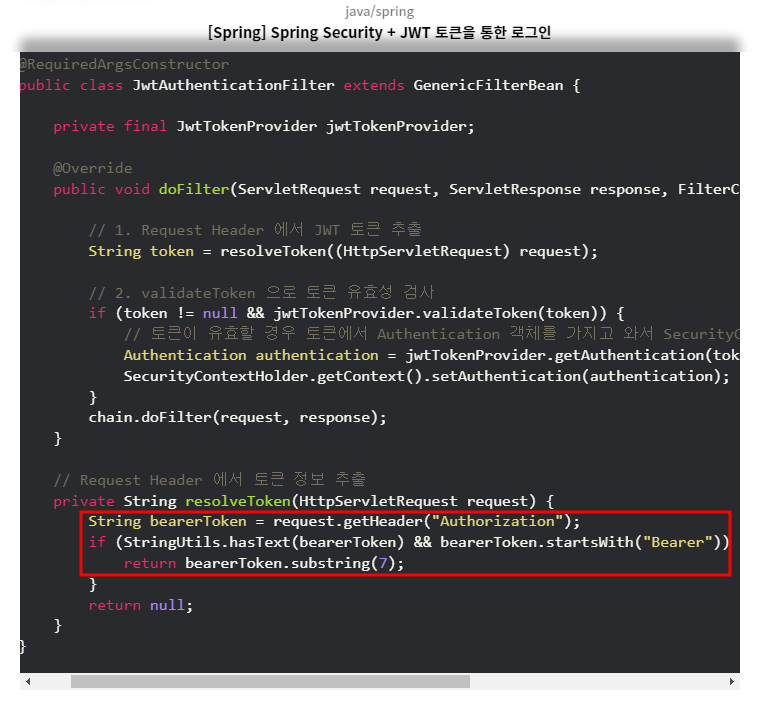Image resolution: width=763 pixels, height=709 pixels.
Task: Click the 'Authentication authentication =' line
Action: pyautogui.click(x=431, y=355)
